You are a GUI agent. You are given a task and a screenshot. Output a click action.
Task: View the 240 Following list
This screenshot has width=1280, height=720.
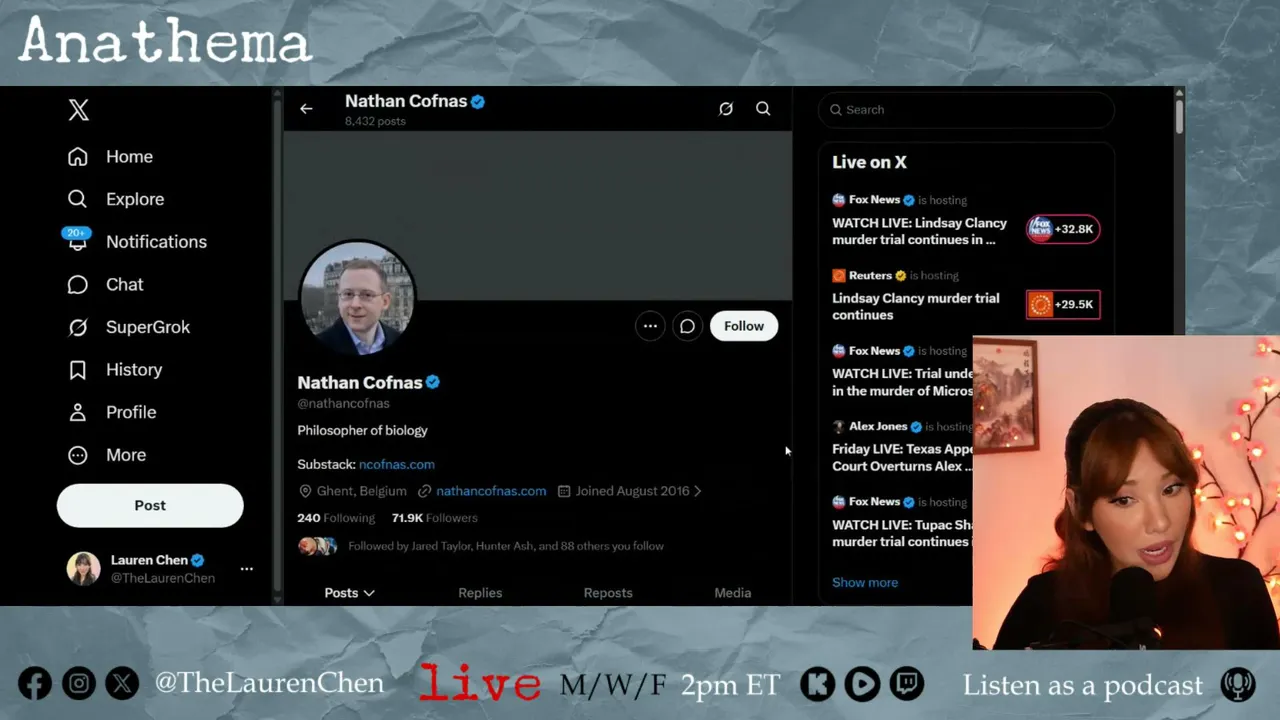[336, 518]
